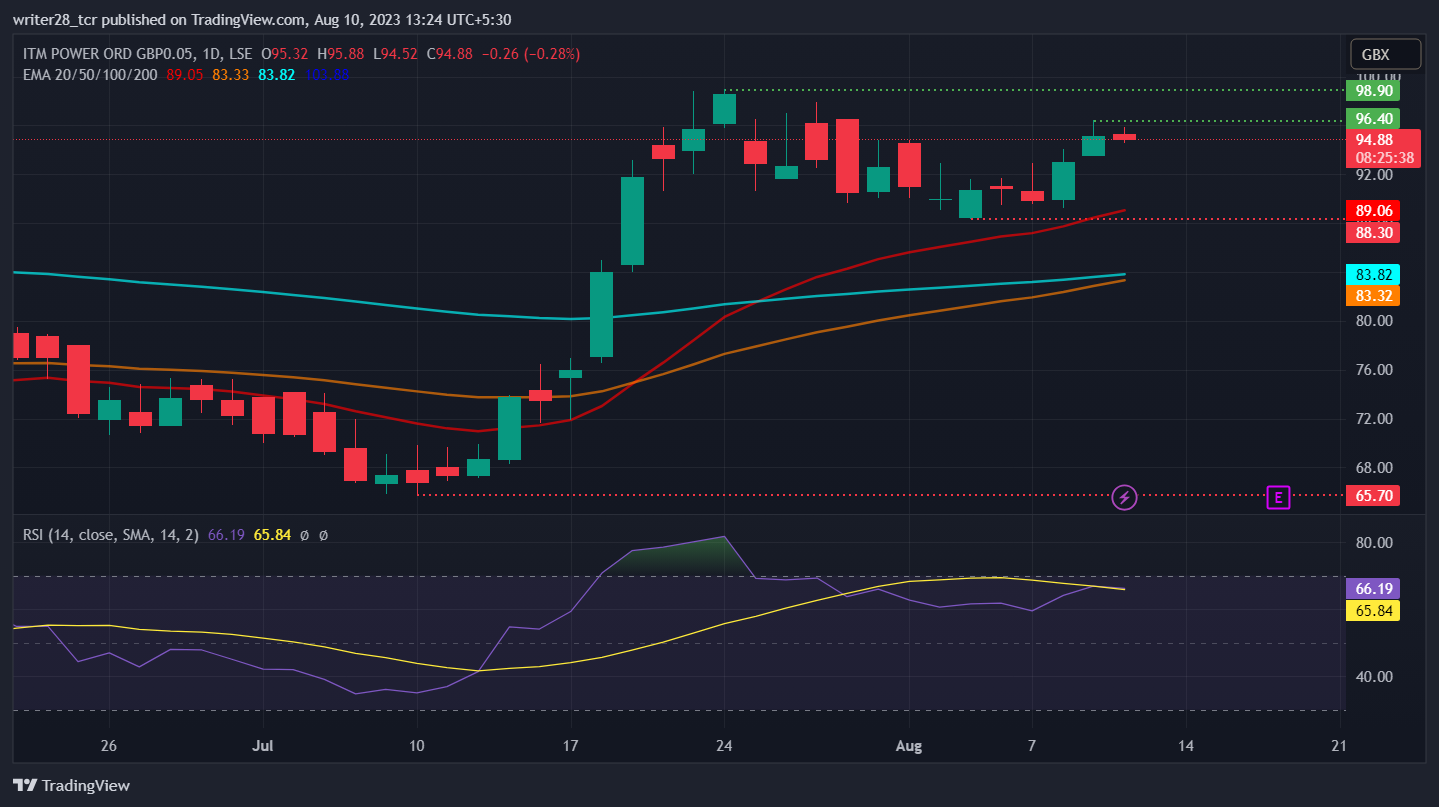Click the 24 date label on time axis
Viewport: 1439px width, 807px height.
(725, 746)
